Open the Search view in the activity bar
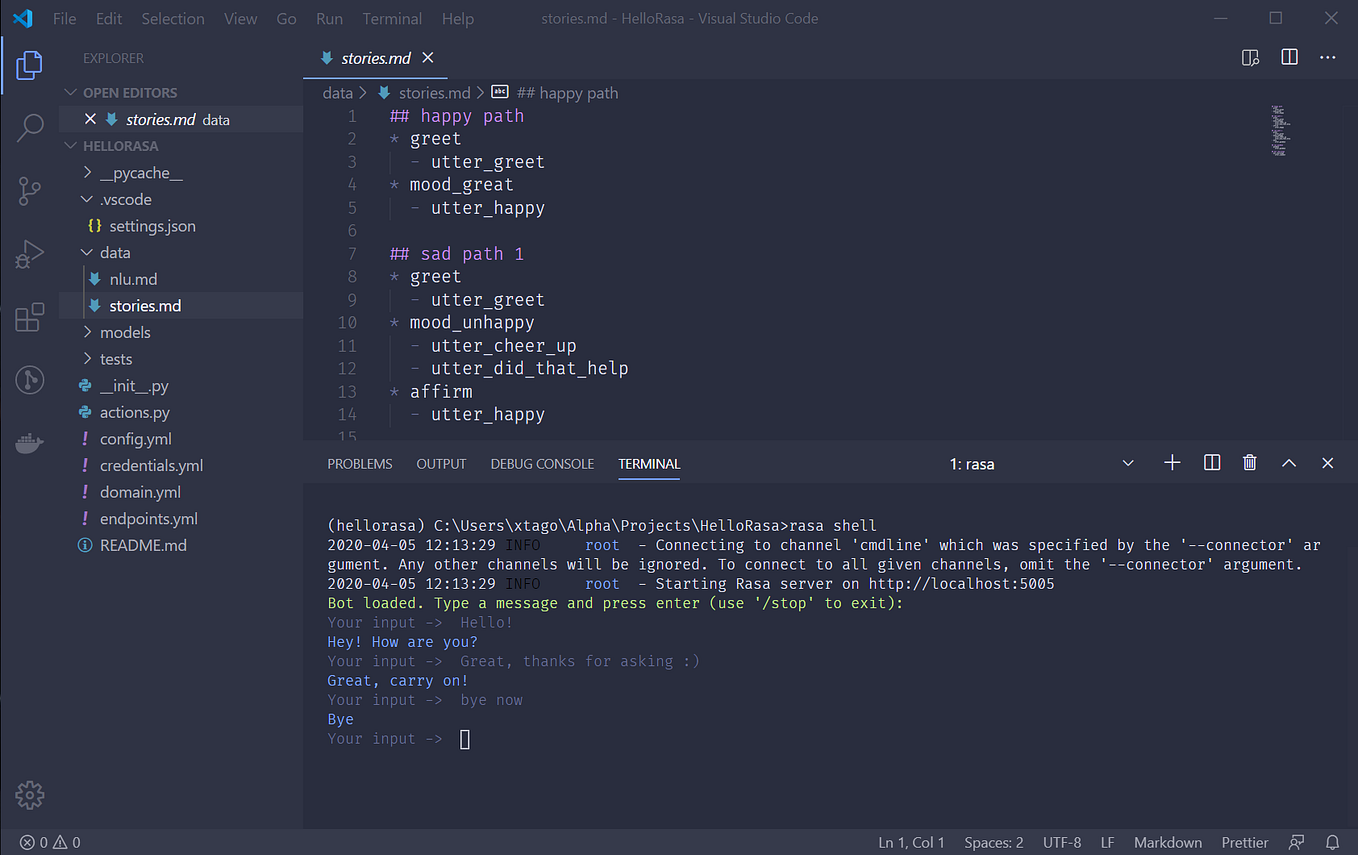 click(x=30, y=128)
